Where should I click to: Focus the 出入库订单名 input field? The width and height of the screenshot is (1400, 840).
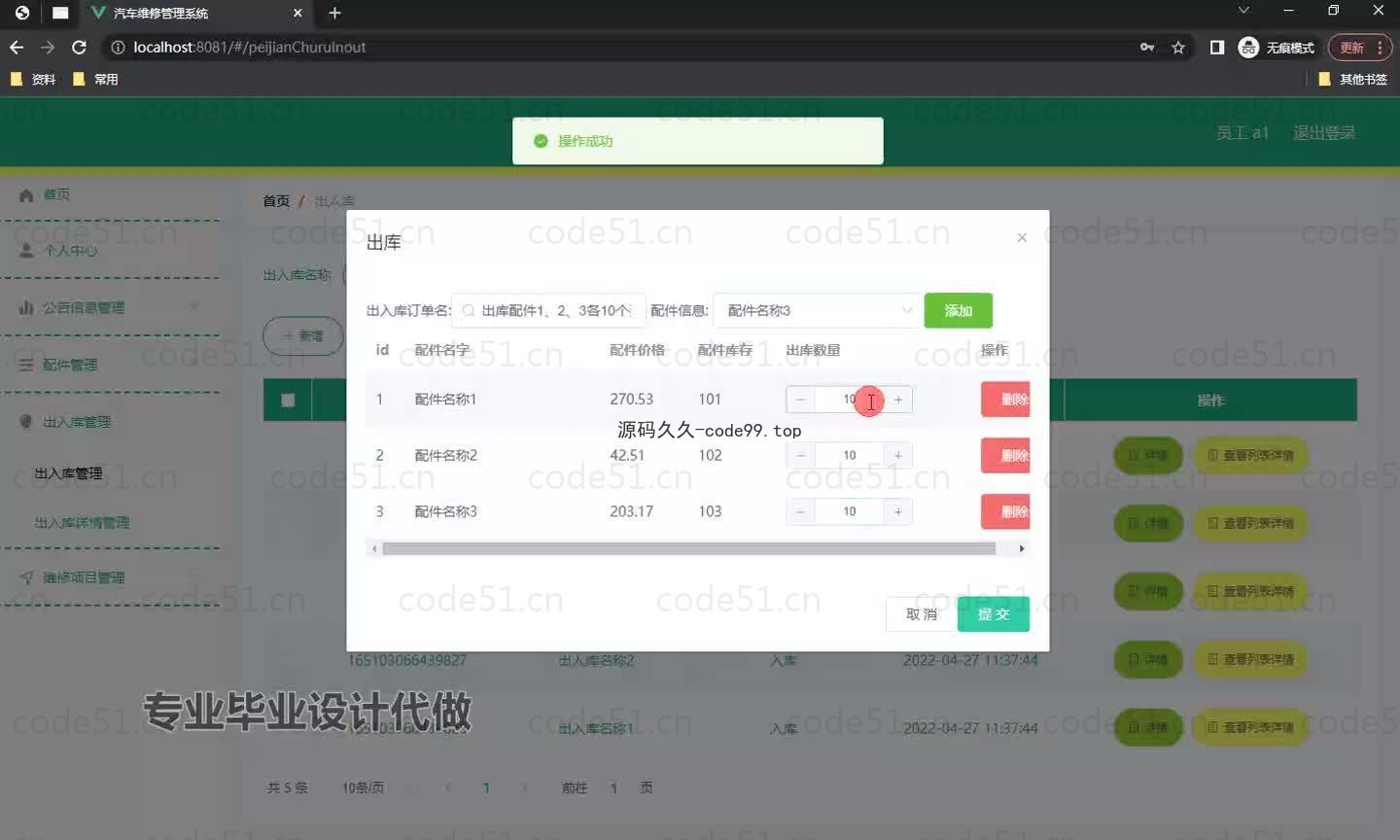click(x=549, y=310)
